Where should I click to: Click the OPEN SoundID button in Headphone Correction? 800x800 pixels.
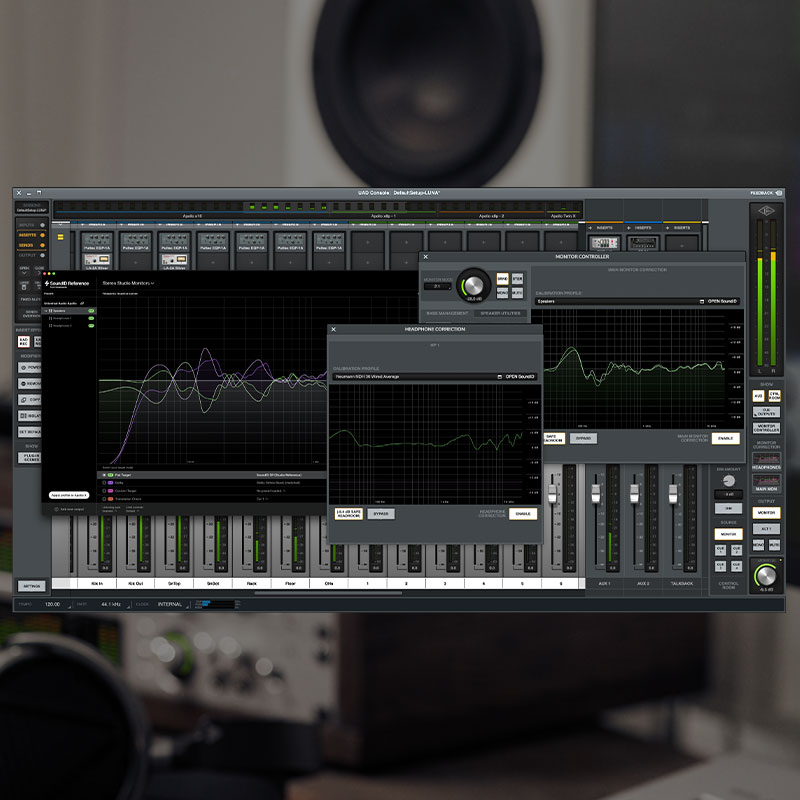point(520,376)
